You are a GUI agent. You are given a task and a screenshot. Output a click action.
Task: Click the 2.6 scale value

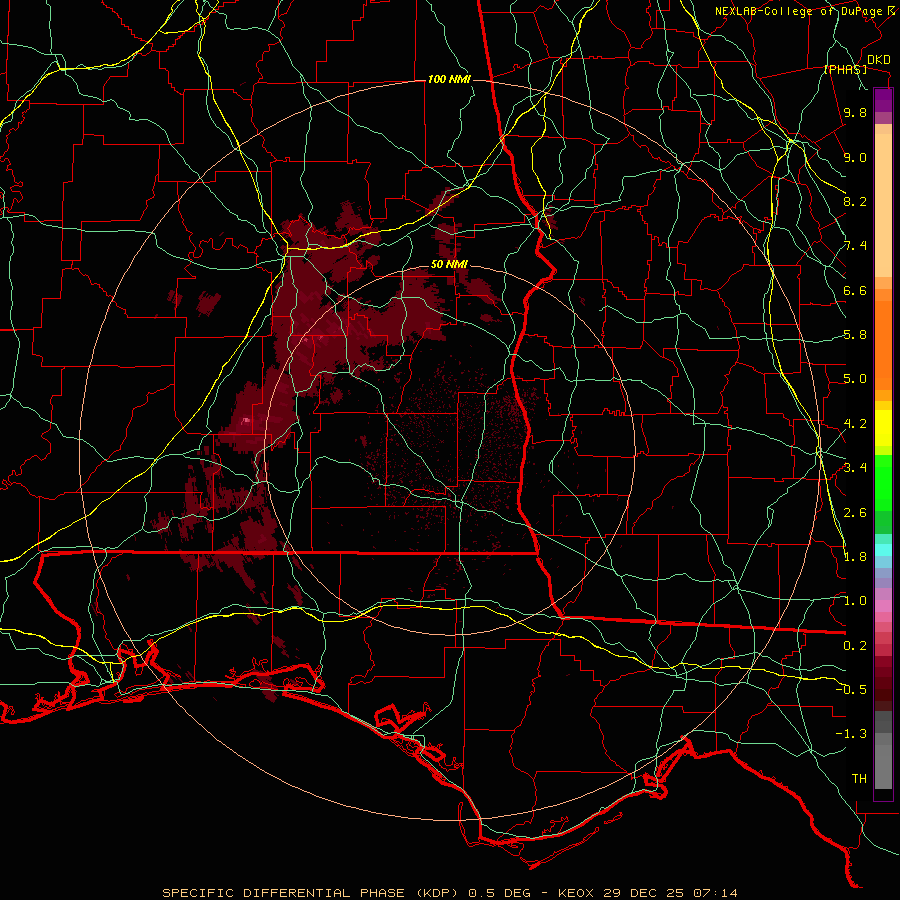[x=855, y=513]
